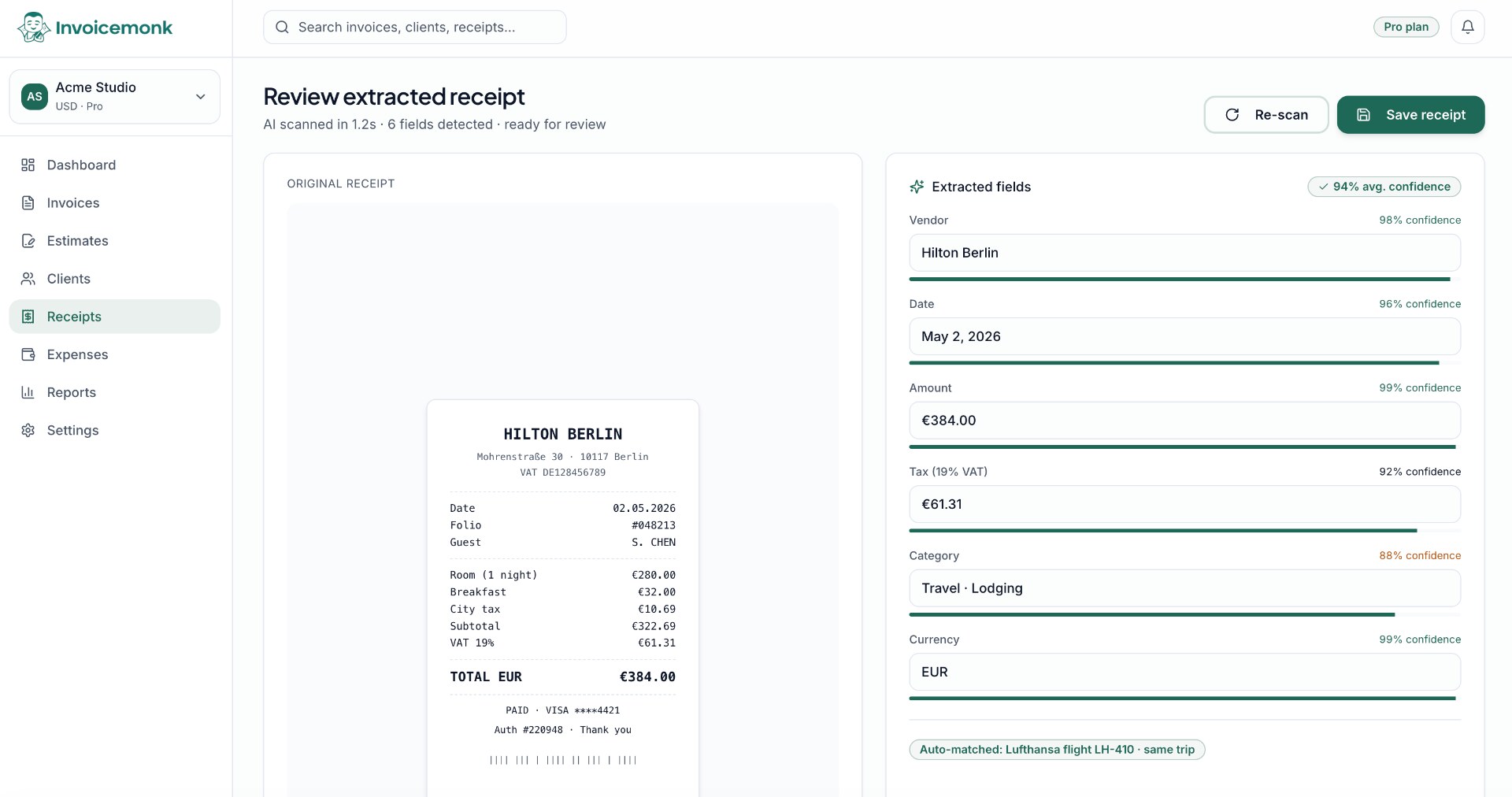Click the Breakfast €32.00 receipt line
Image resolution: width=1512 pixels, height=797 pixels.
(x=562, y=592)
